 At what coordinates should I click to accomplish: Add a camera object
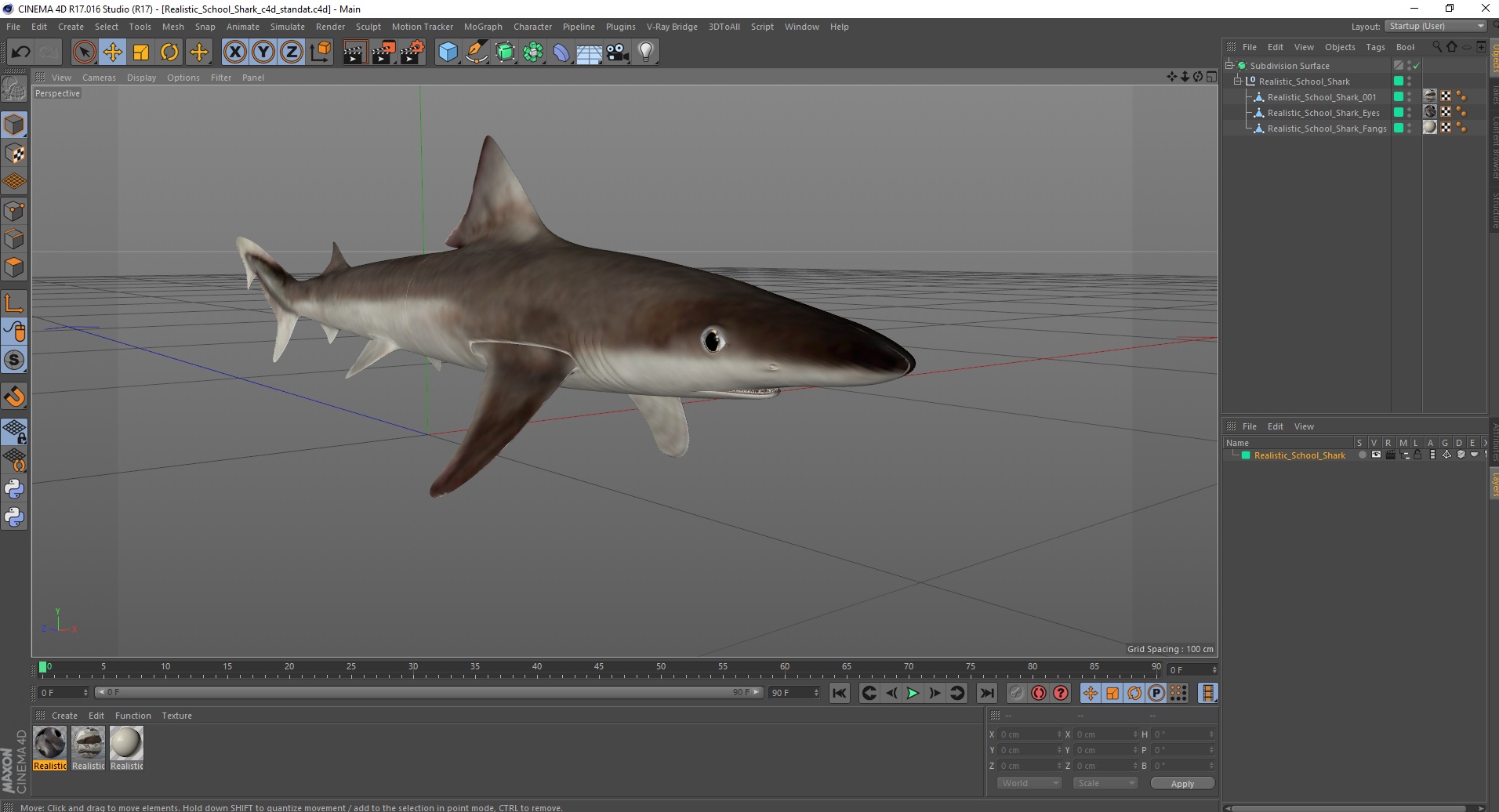(618, 53)
